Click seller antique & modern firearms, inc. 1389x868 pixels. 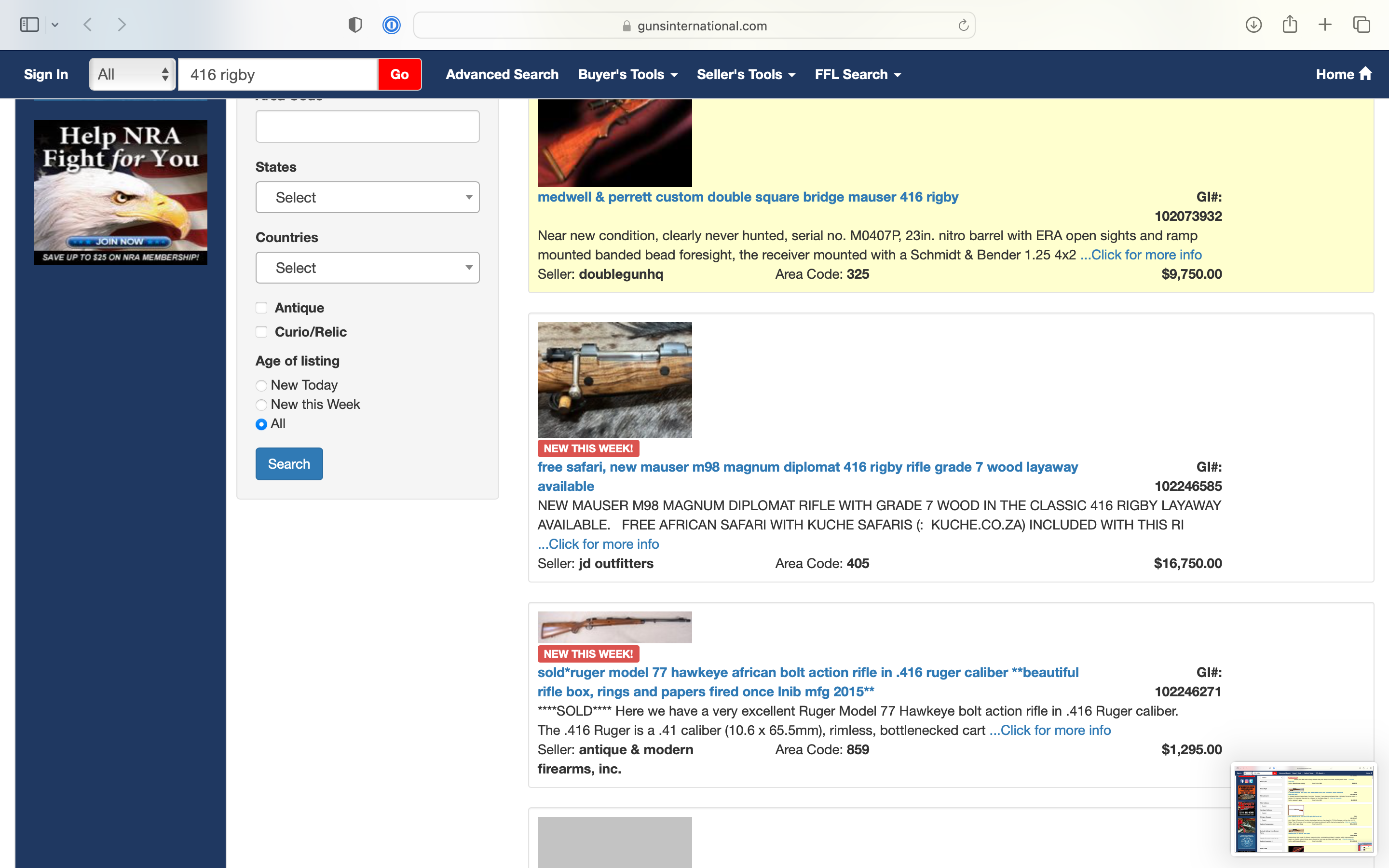[615, 759]
